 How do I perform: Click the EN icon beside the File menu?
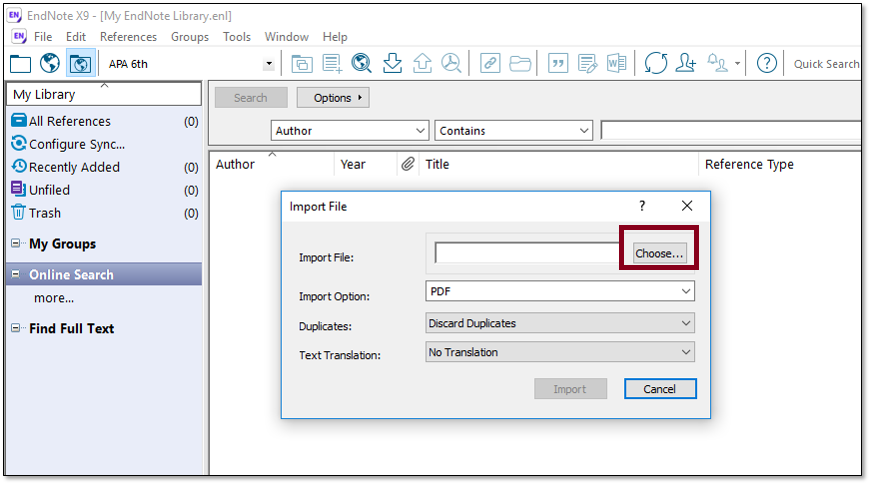[x=19, y=37]
